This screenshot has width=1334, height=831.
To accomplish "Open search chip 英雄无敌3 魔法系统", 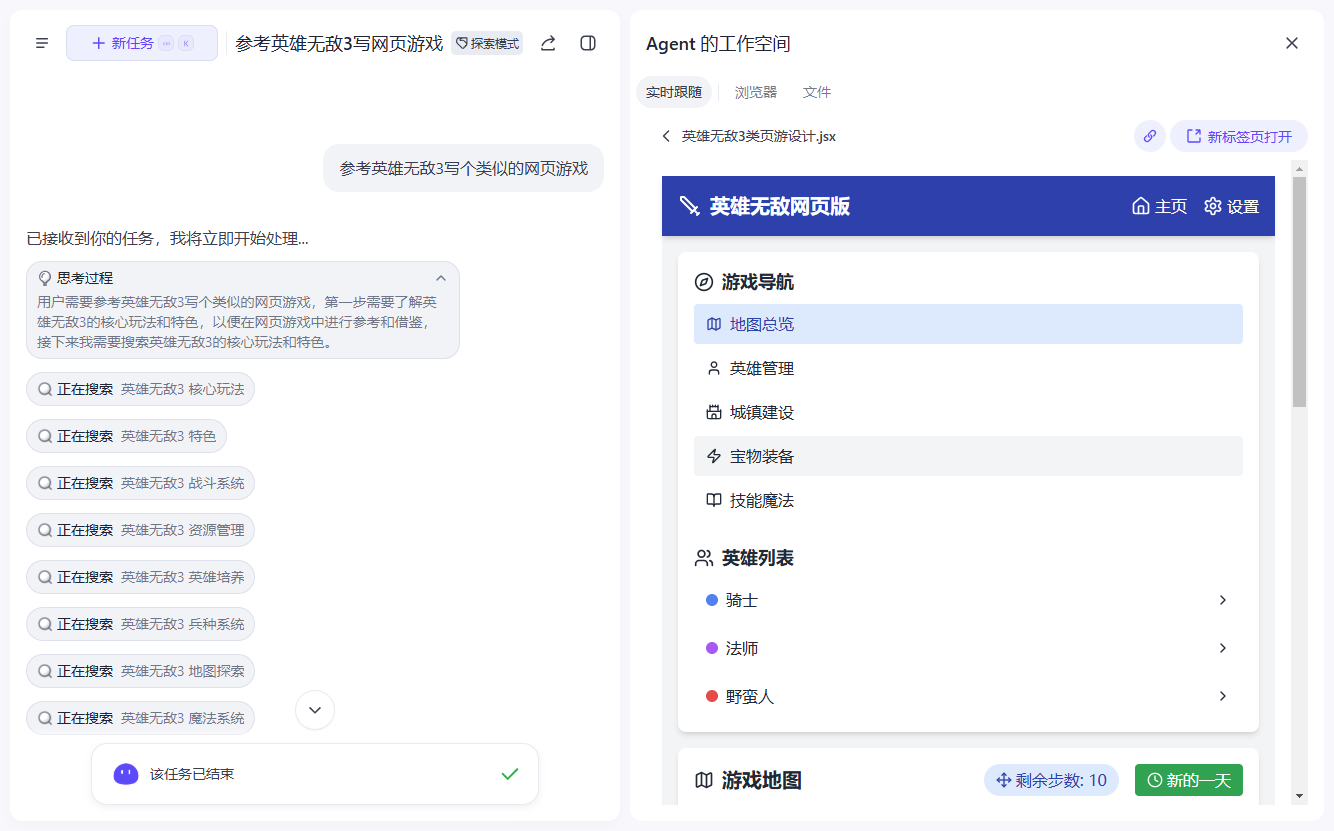I will pyautogui.click(x=141, y=718).
